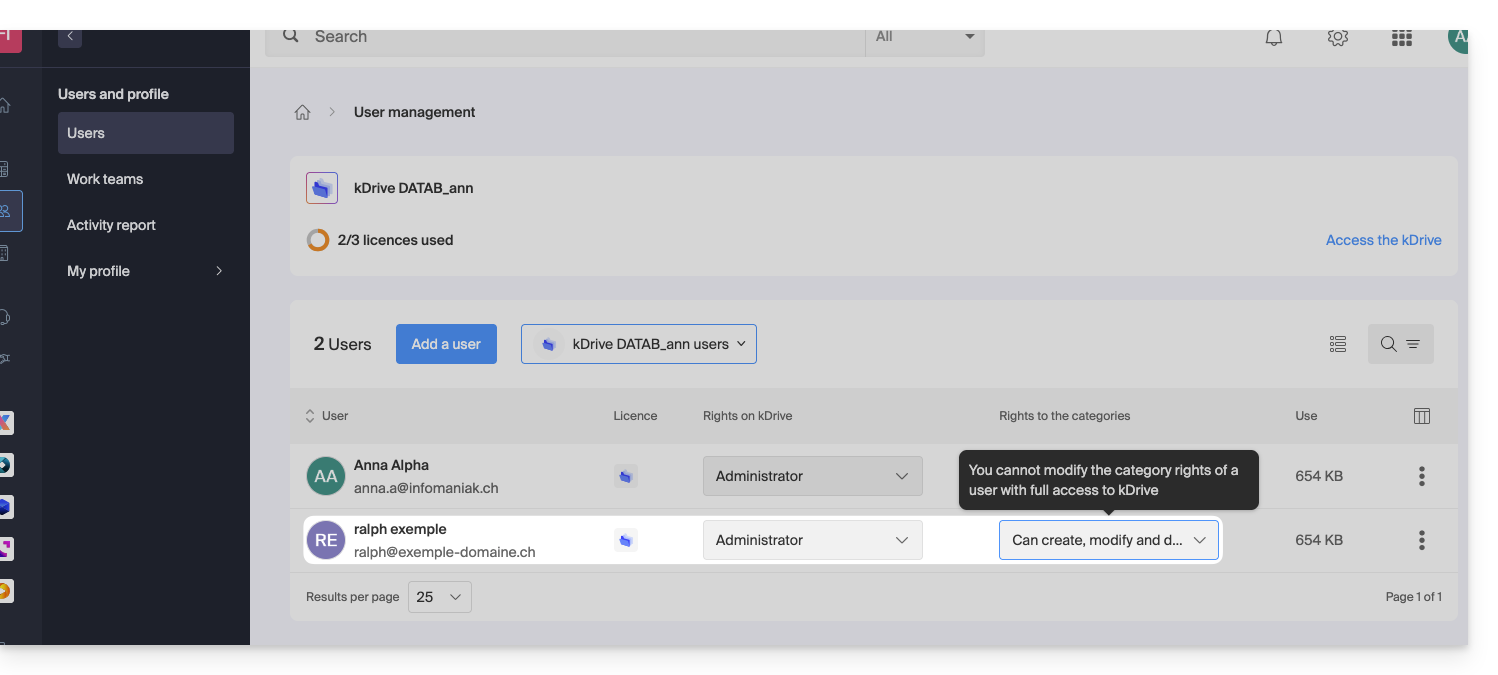Open the search and filter icon button
Image resolution: width=1498 pixels, height=675 pixels.
coord(1400,344)
